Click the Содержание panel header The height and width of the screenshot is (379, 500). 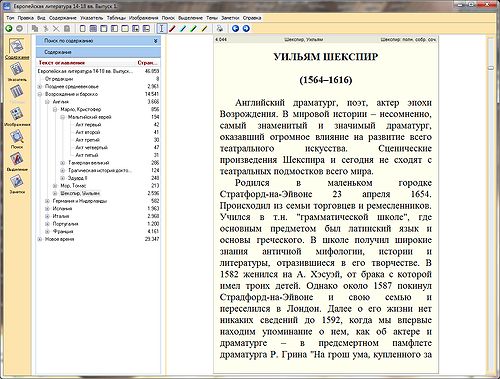pos(98,52)
